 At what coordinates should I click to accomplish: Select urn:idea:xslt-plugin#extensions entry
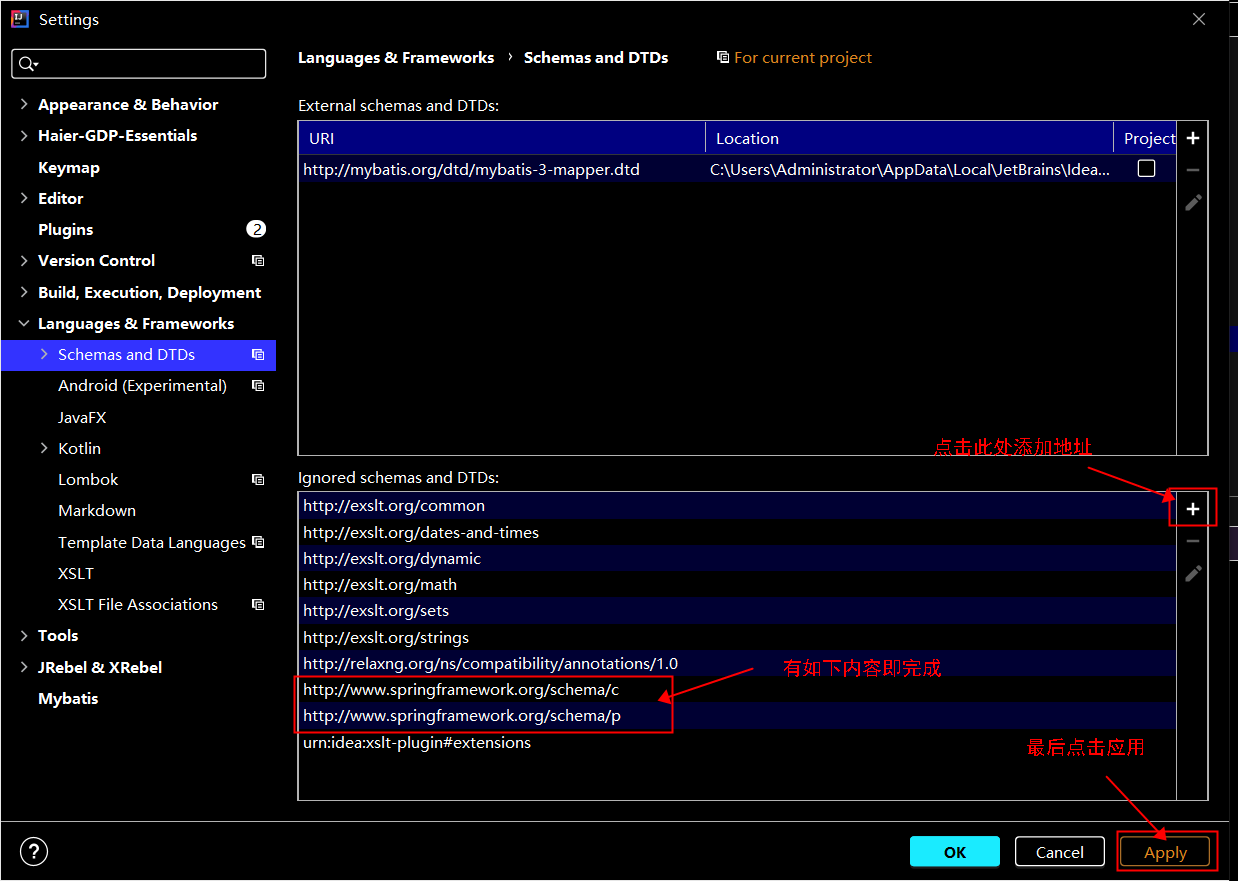click(737, 742)
